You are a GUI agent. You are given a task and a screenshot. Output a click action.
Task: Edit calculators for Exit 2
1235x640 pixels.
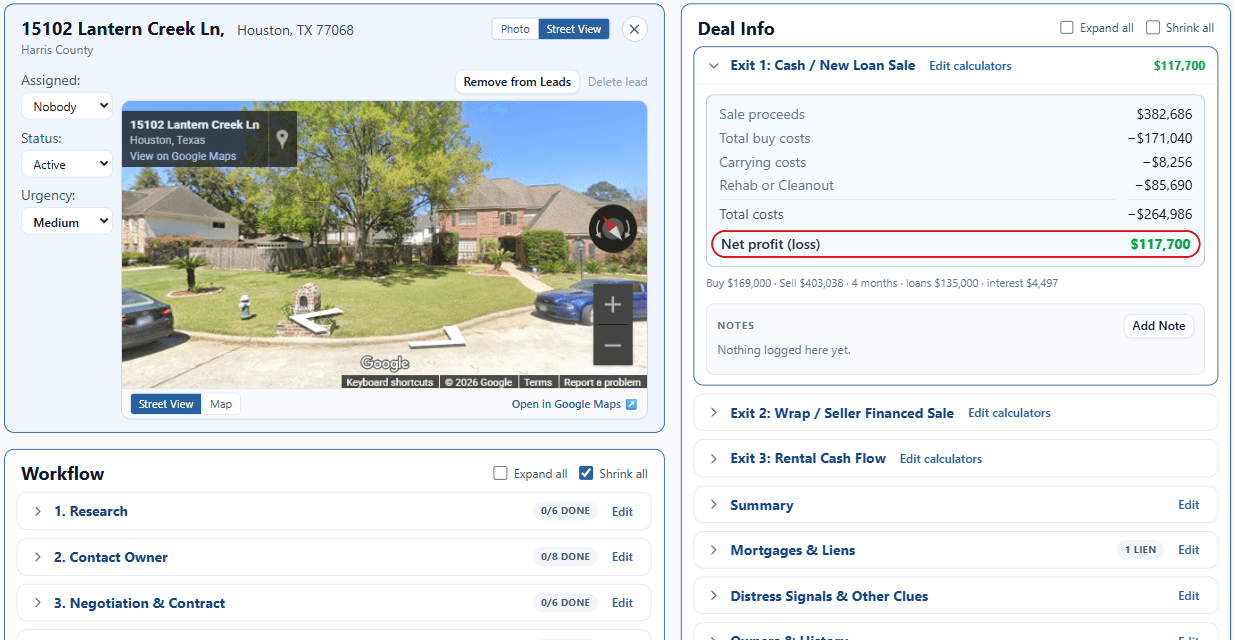pos(1009,413)
